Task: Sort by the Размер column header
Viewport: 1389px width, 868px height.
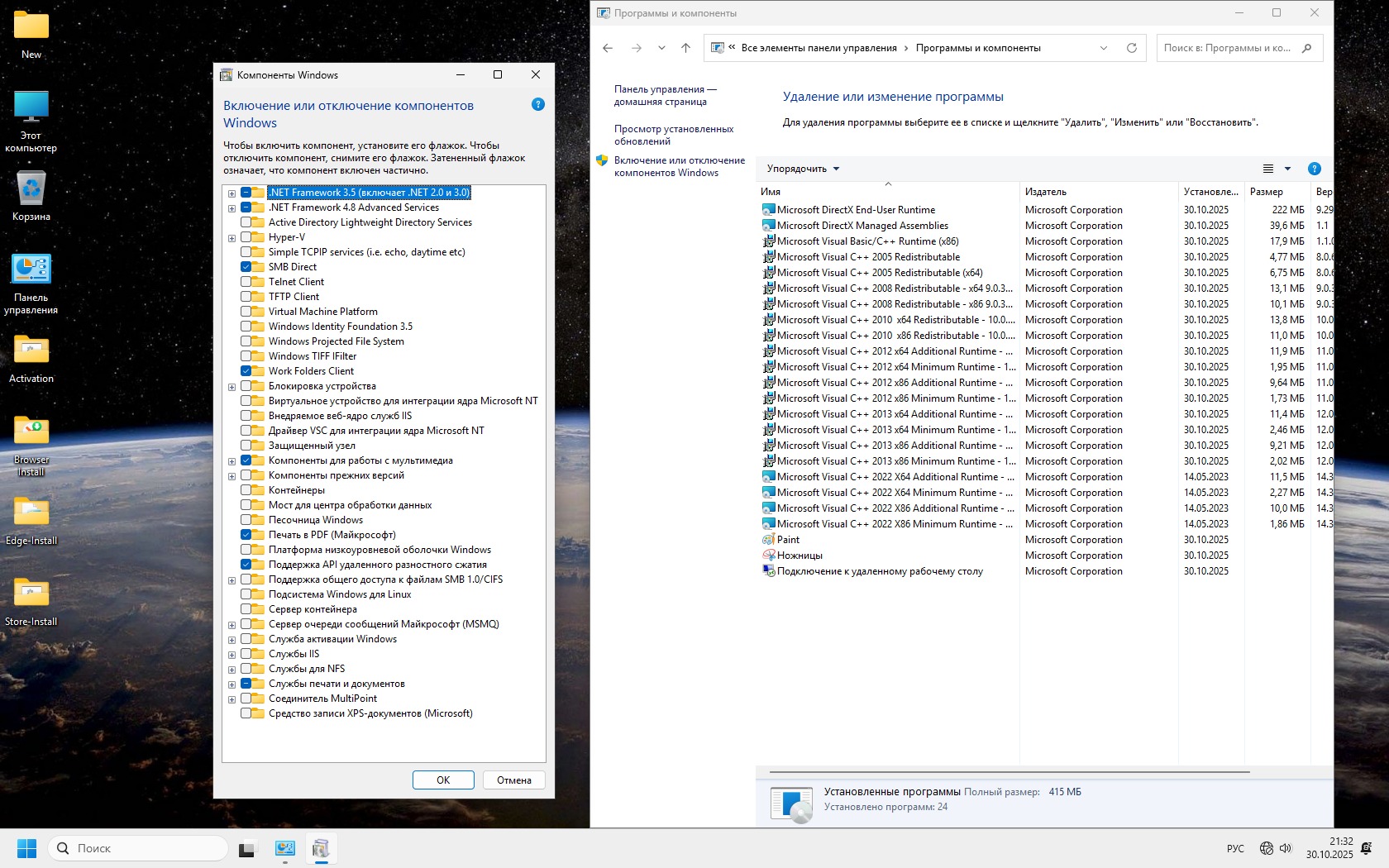Action: click(1266, 192)
